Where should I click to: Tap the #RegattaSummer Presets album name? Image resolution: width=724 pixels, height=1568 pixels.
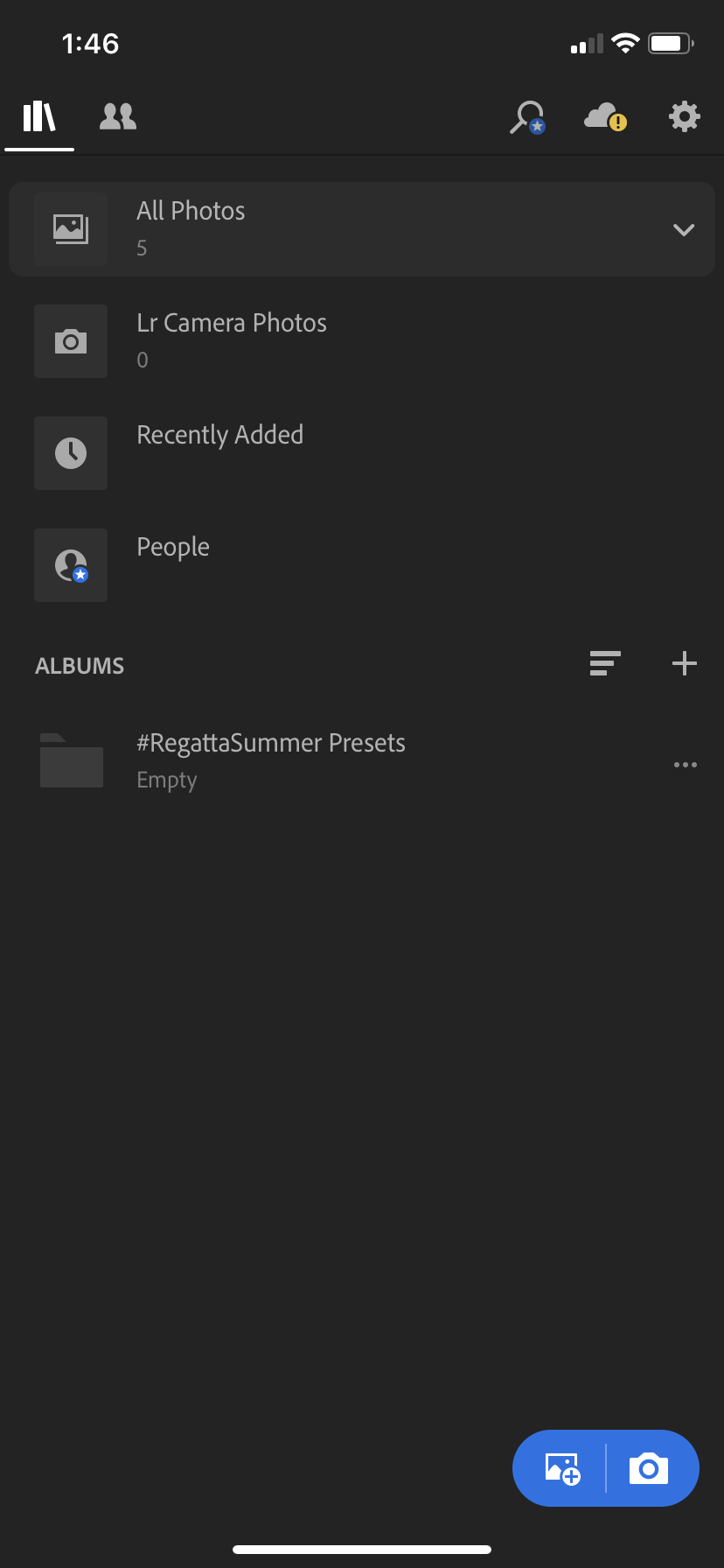coord(271,743)
